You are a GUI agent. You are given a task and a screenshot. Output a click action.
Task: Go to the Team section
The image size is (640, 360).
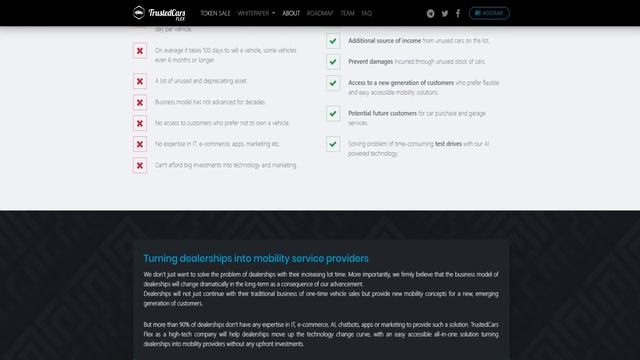click(x=347, y=13)
